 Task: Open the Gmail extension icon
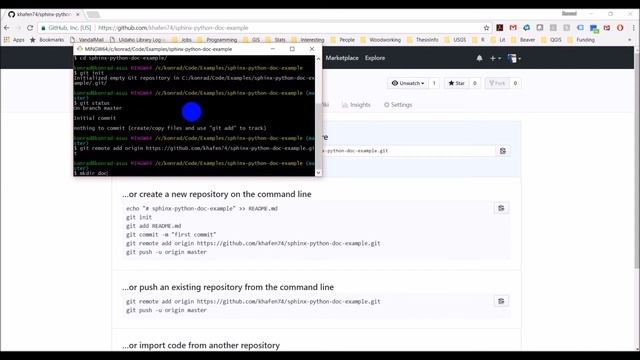513,28
